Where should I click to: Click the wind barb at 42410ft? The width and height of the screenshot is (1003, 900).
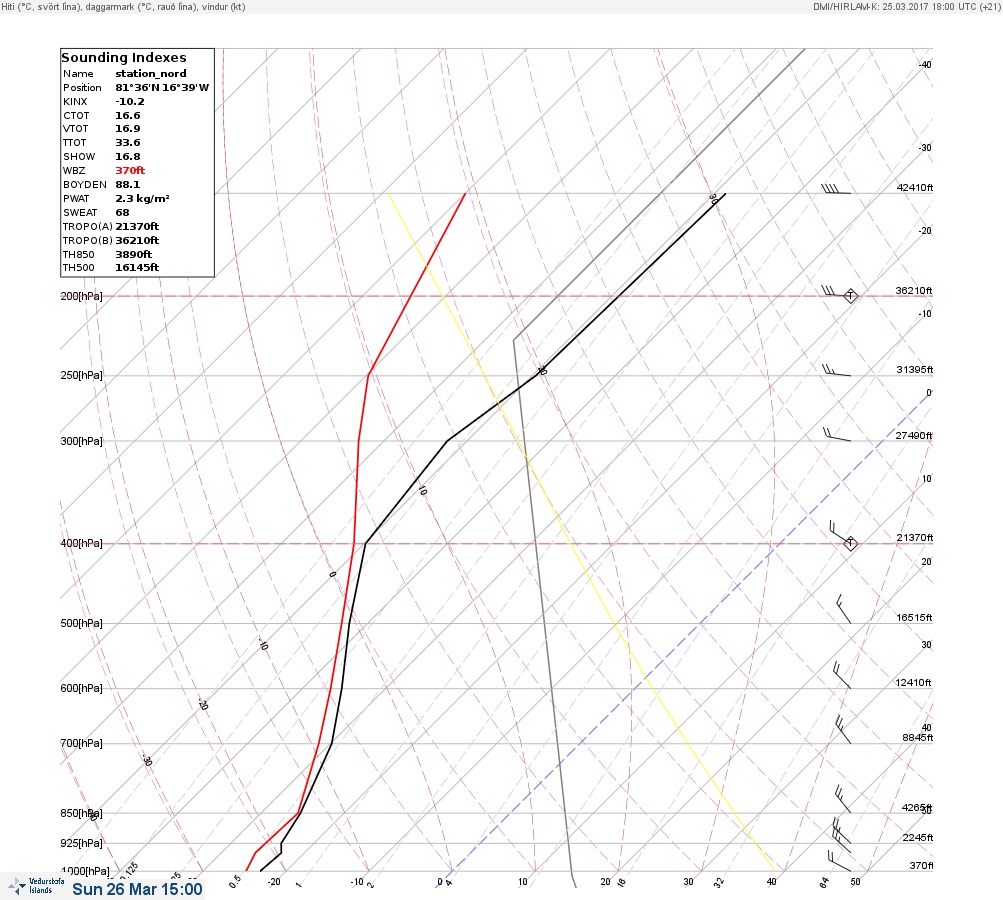835,189
